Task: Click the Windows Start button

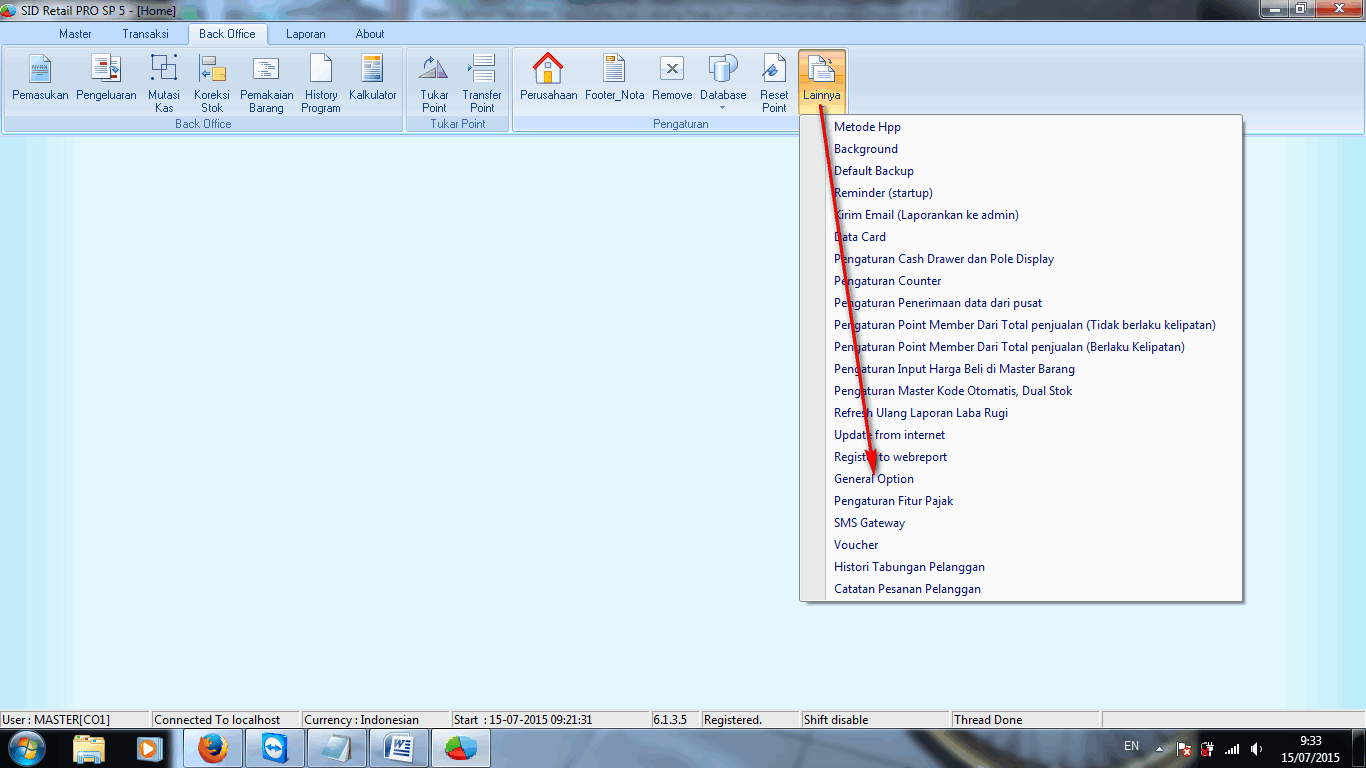Action: coord(25,748)
